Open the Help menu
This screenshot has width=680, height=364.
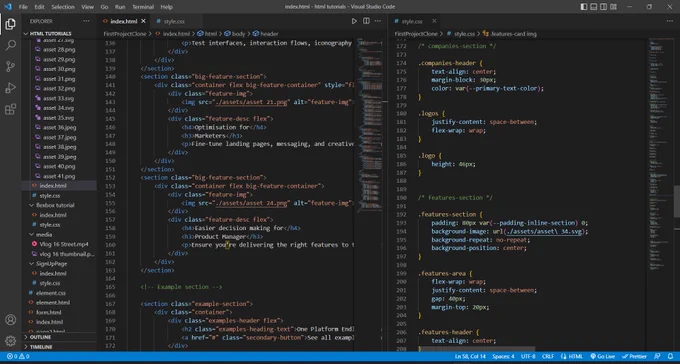(167, 7)
